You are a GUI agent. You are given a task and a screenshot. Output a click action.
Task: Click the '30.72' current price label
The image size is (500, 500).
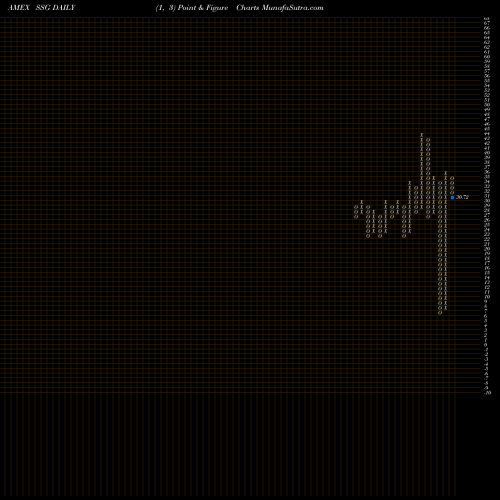[462, 197]
